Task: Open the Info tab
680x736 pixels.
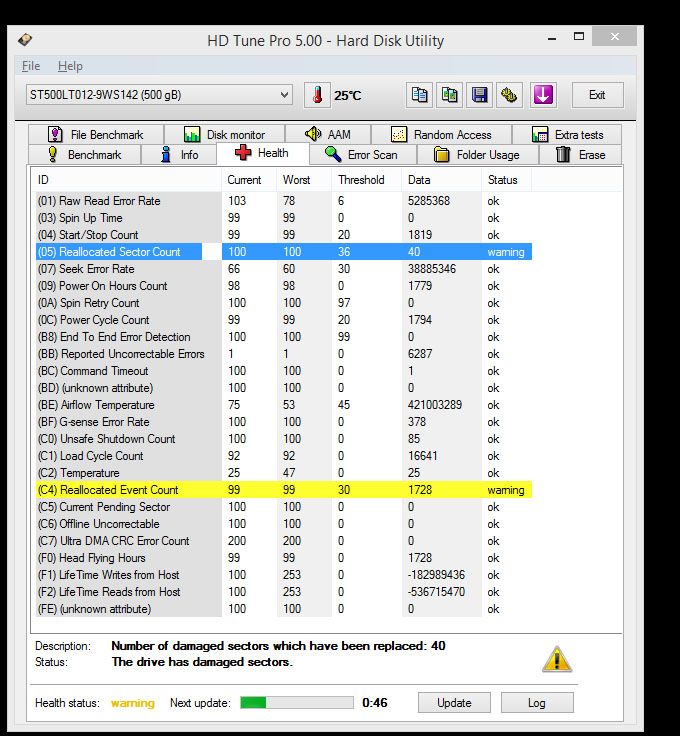Action: click(x=179, y=154)
